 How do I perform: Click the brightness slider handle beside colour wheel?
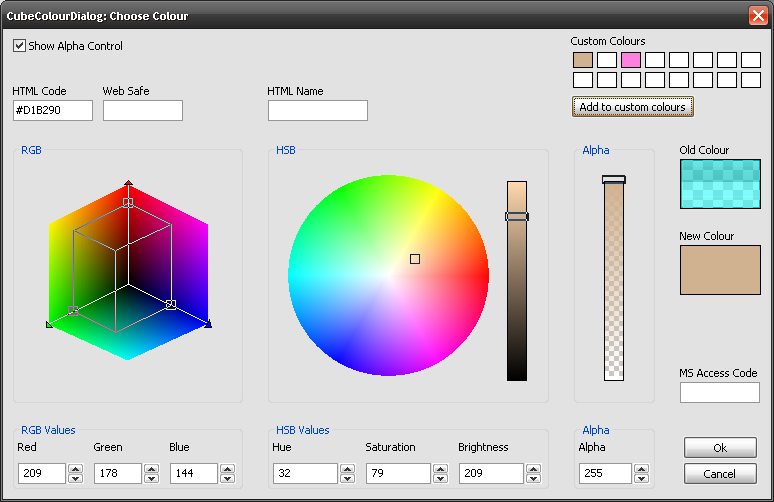[516, 216]
